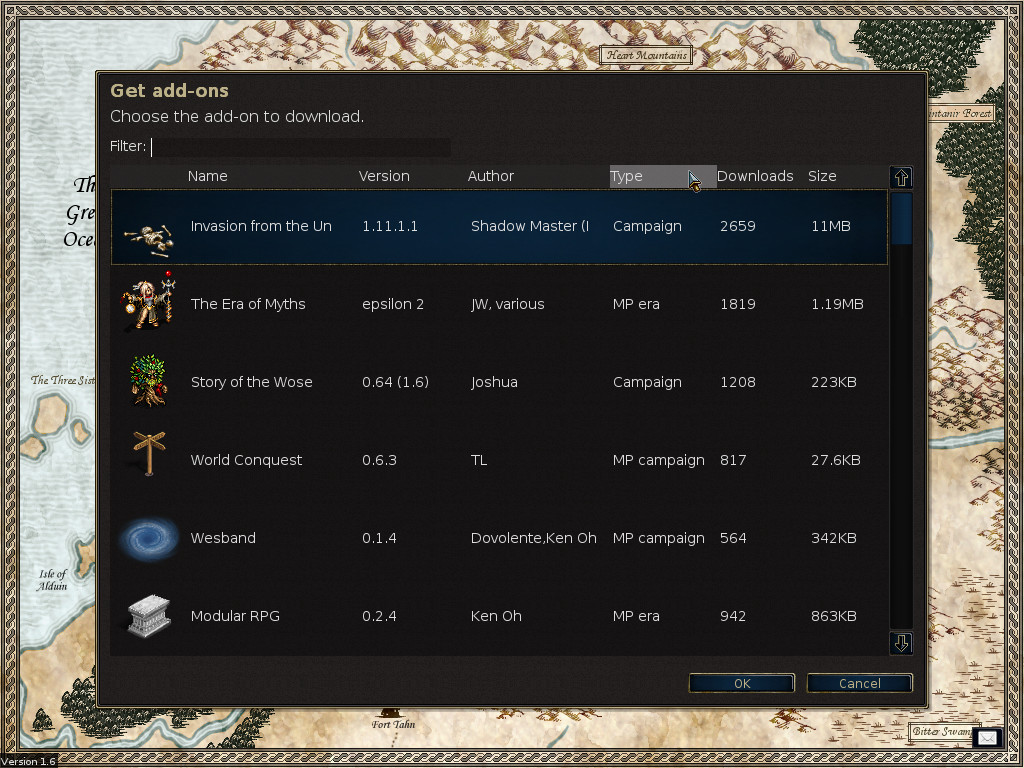Sort list by Author column header
The width and height of the screenshot is (1024, 768).
[490, 176]
